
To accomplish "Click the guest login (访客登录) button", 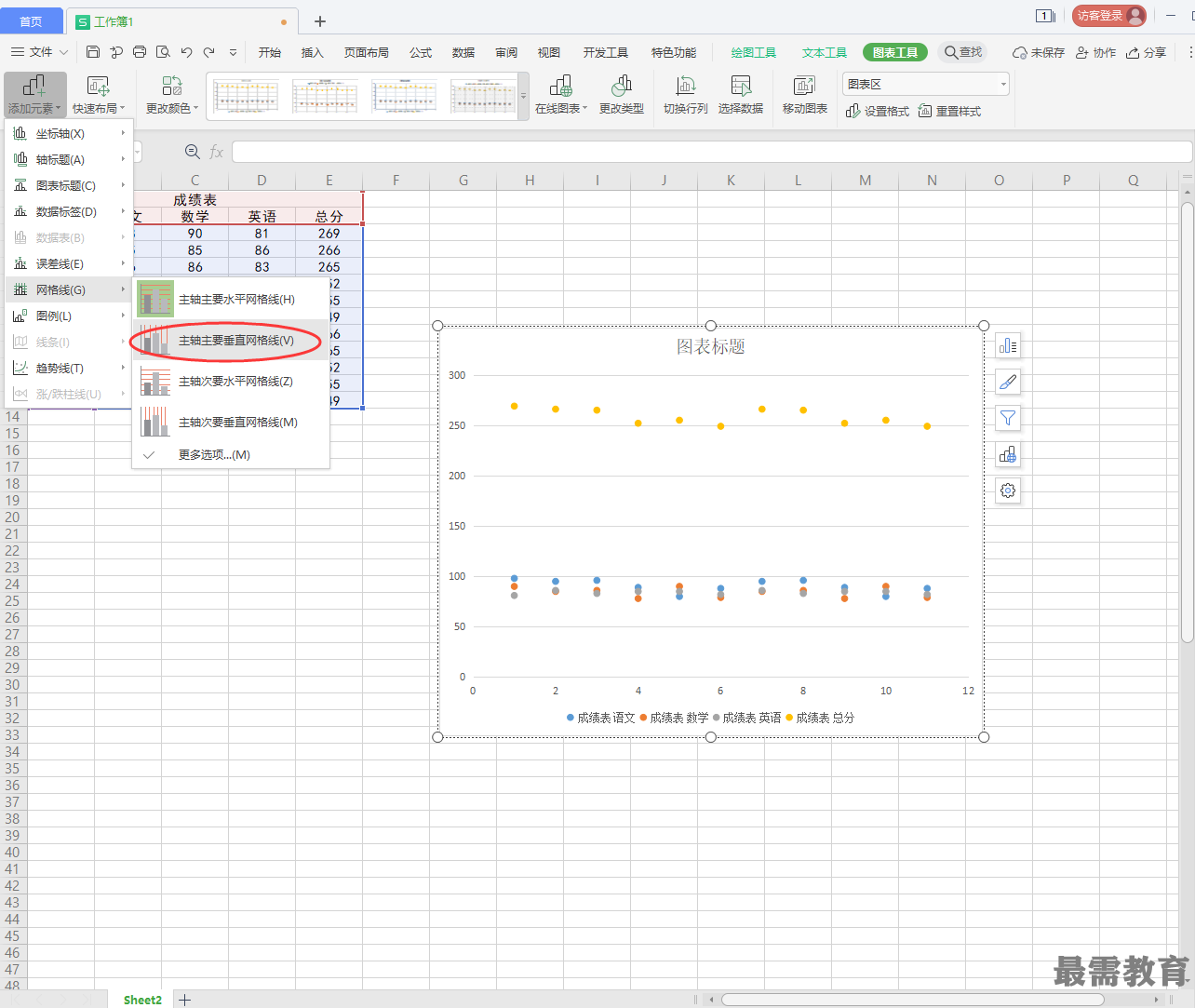I will tap(1109, 16).
